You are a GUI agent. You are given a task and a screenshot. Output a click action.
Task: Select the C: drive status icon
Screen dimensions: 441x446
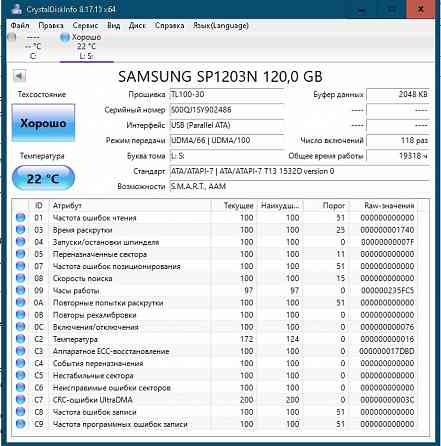[x=12, y=37]
